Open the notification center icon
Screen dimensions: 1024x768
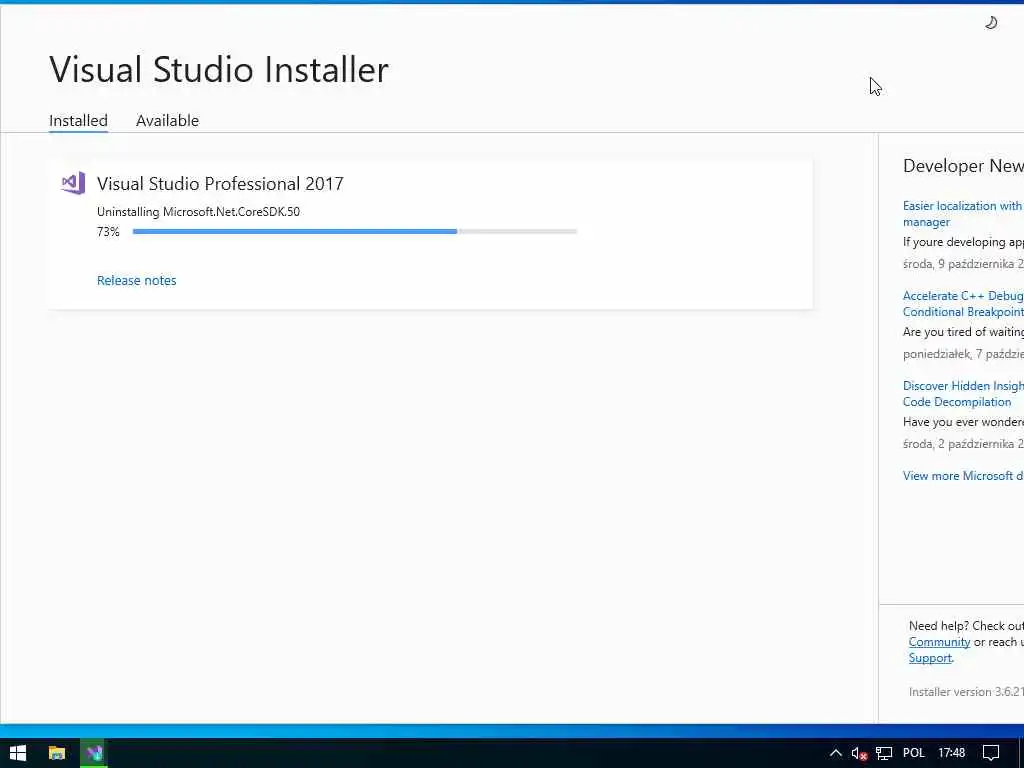(x=991, y=753)
